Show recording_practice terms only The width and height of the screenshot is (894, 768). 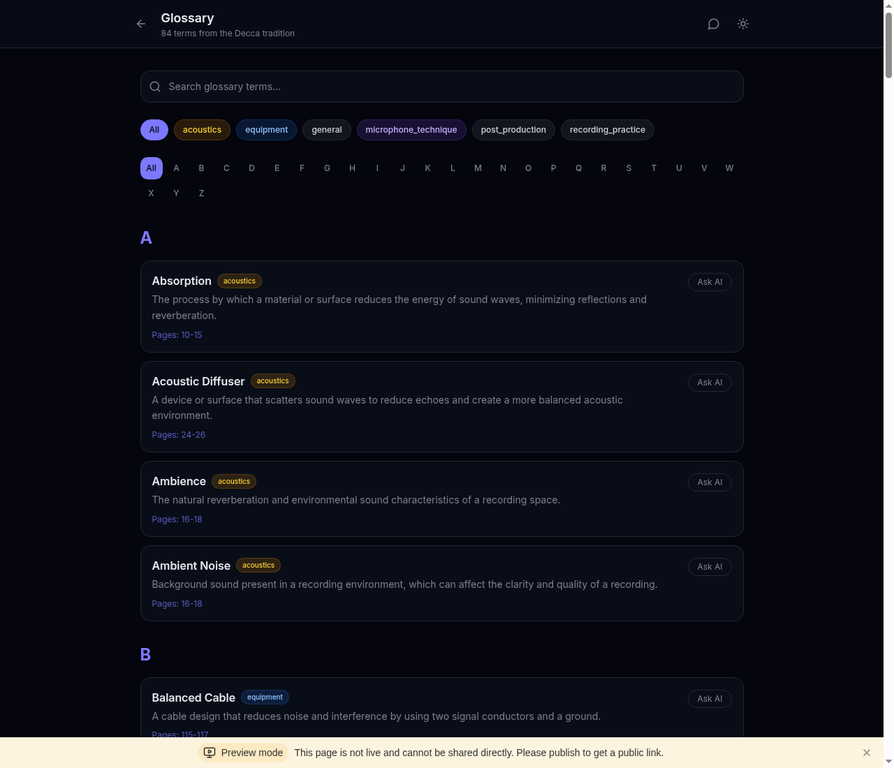[x=607, y=130]
